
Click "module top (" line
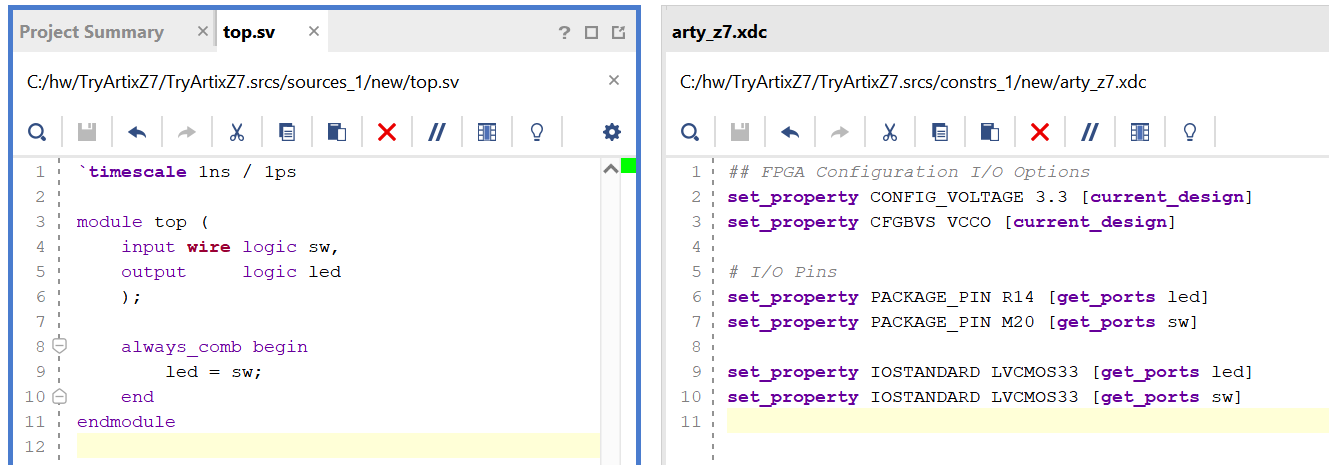click(x=143, y=222)
